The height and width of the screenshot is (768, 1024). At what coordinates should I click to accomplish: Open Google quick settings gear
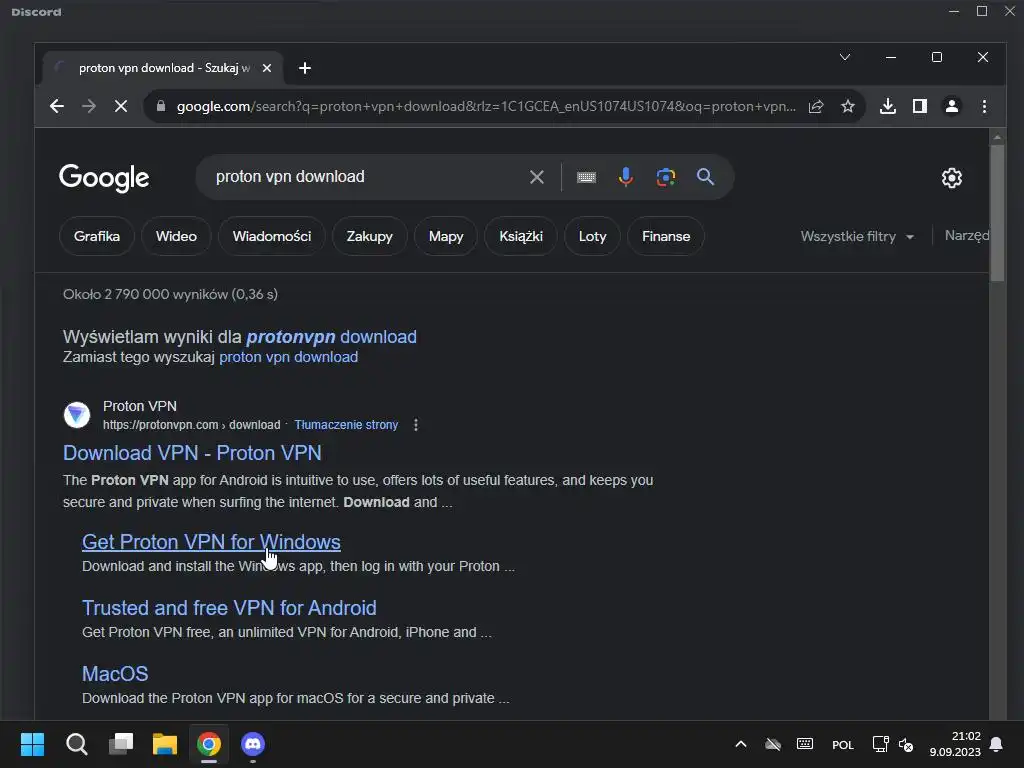pyautogui.click(x=952, y=178)
